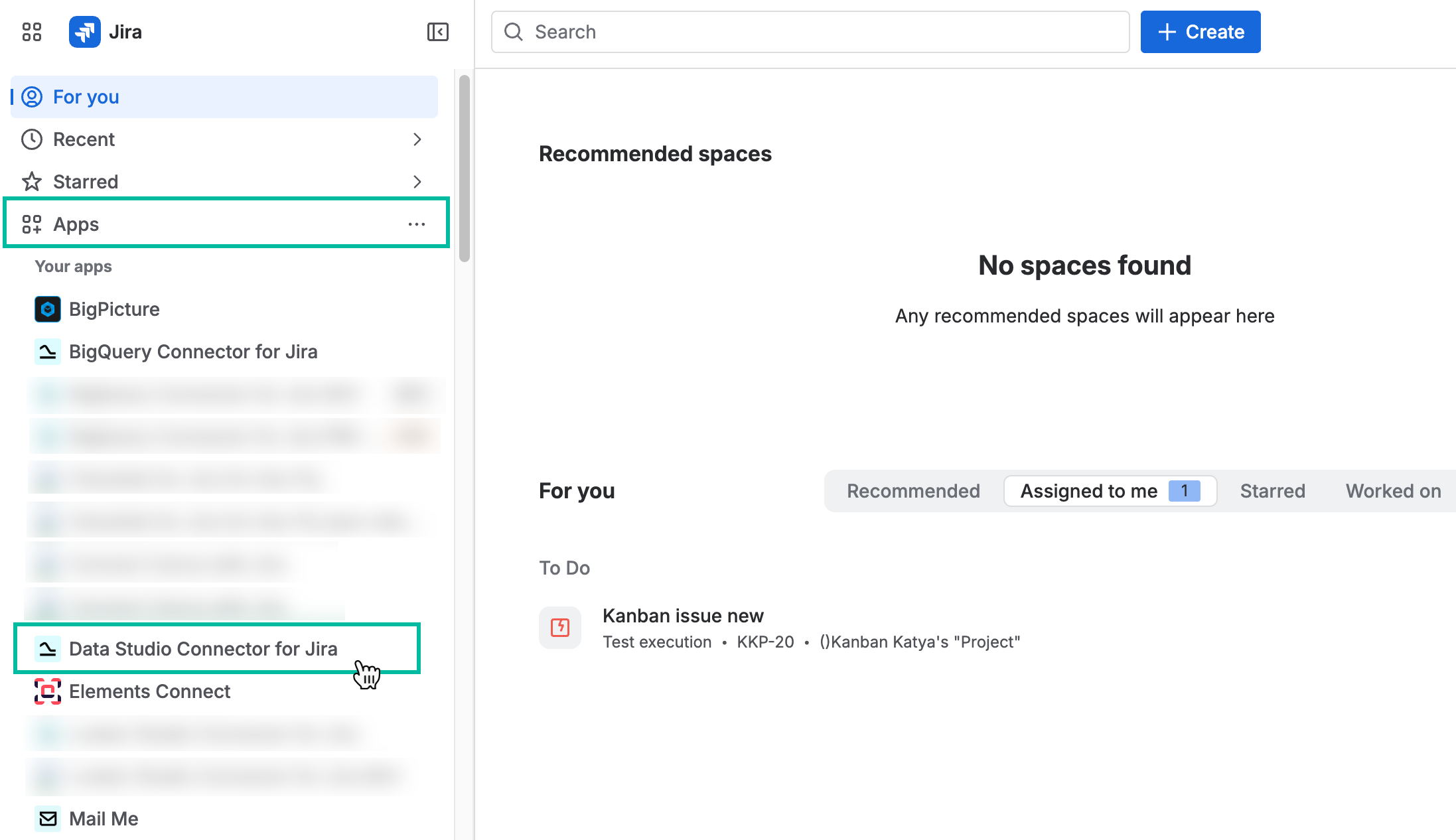Click the KKP-20 issue key

pos(765,642)
